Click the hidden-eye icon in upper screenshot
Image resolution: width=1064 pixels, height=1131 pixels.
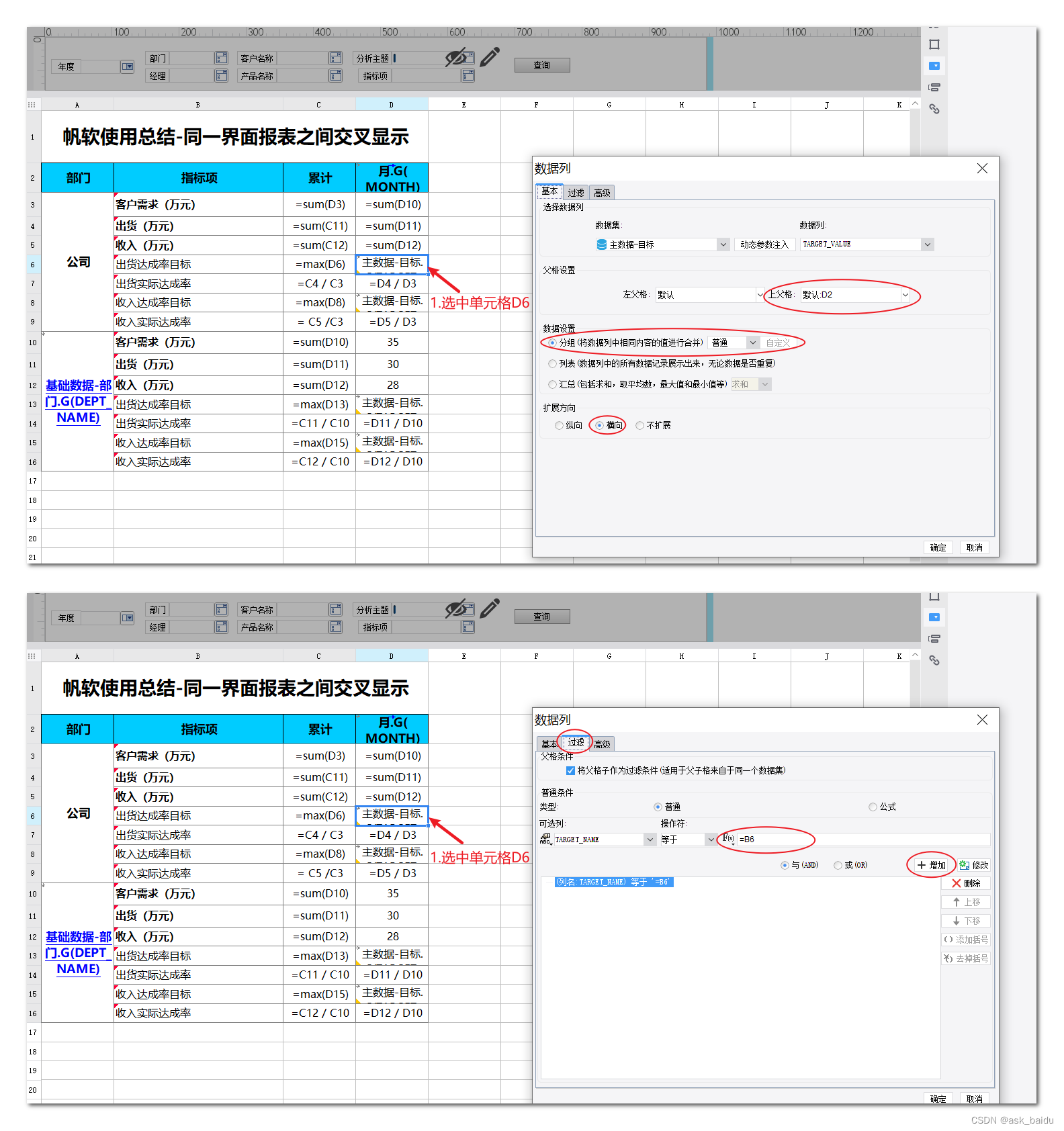tap(456, 58)
